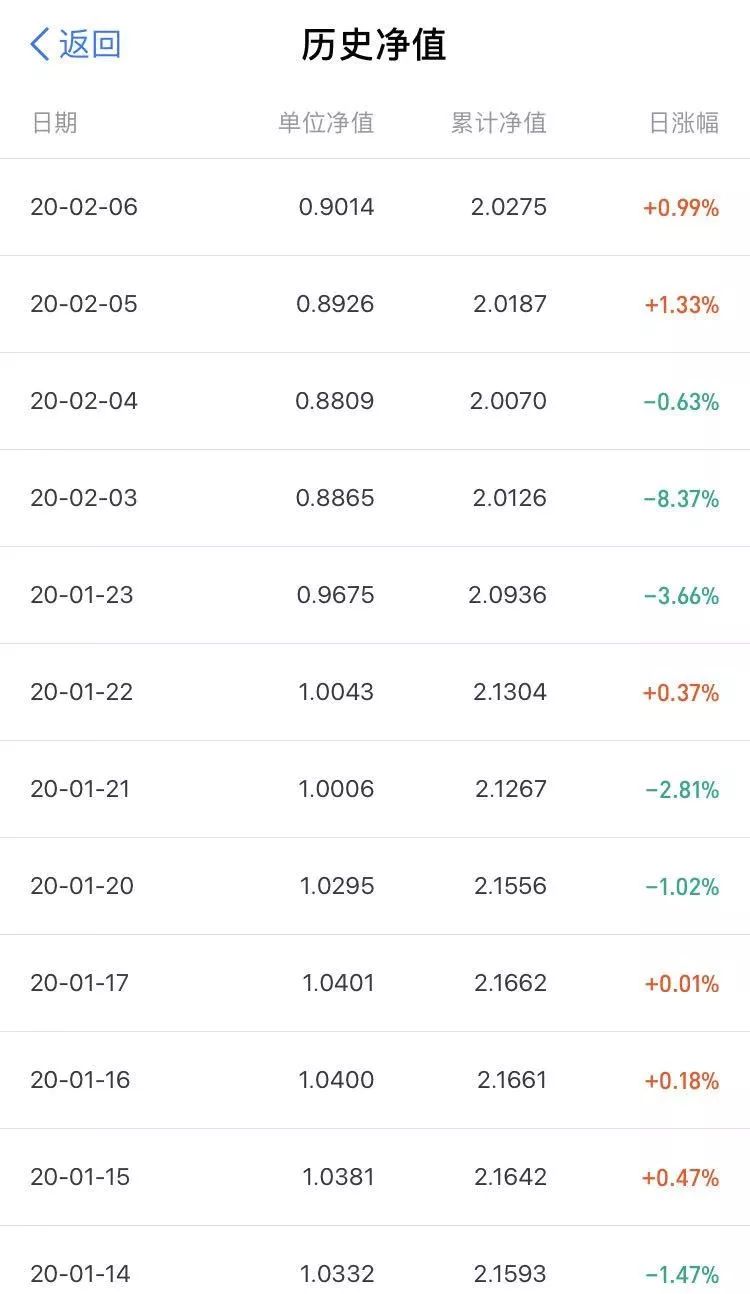
Task: Select cumulative value 2.1593
Action: (x=510, y=1274)
